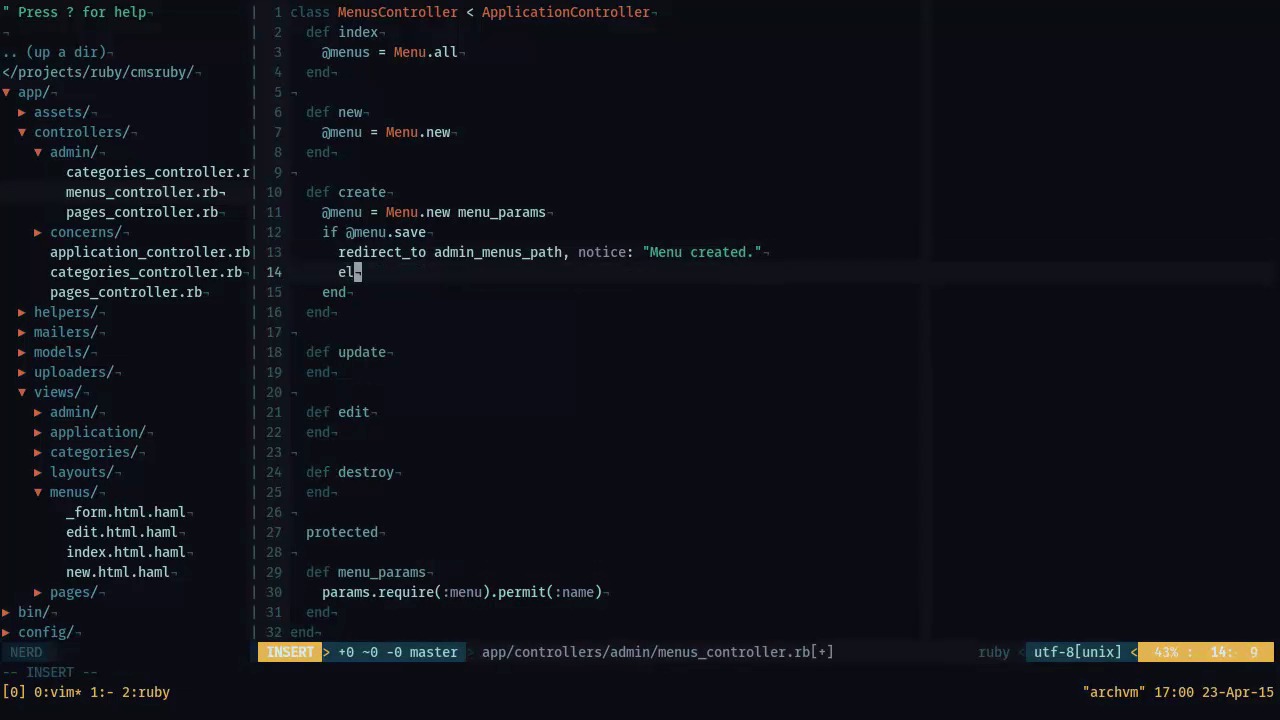
Task: Click the tmux session indicator [0]
Action: click(x=14, y=692)
